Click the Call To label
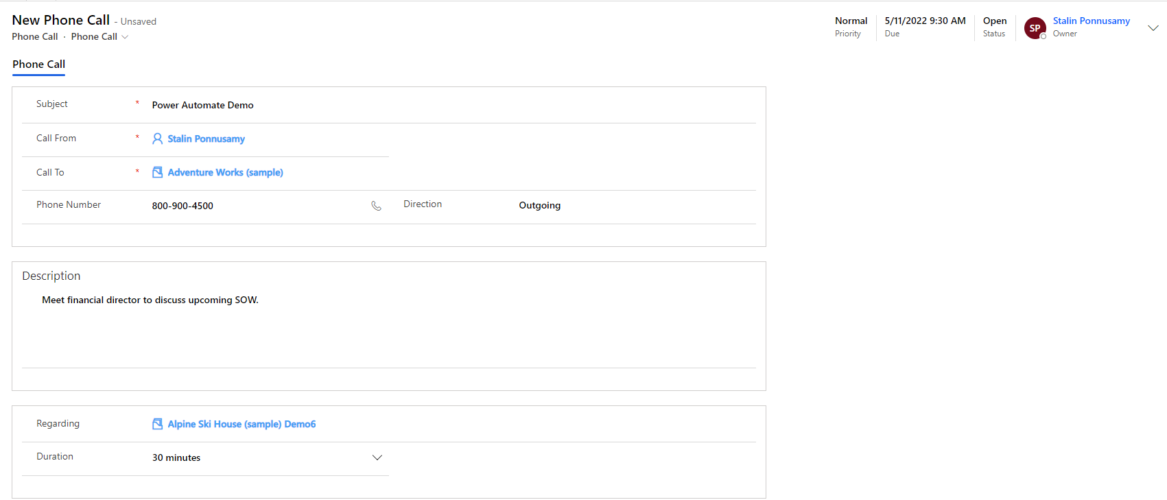 [x=51, y=172]
